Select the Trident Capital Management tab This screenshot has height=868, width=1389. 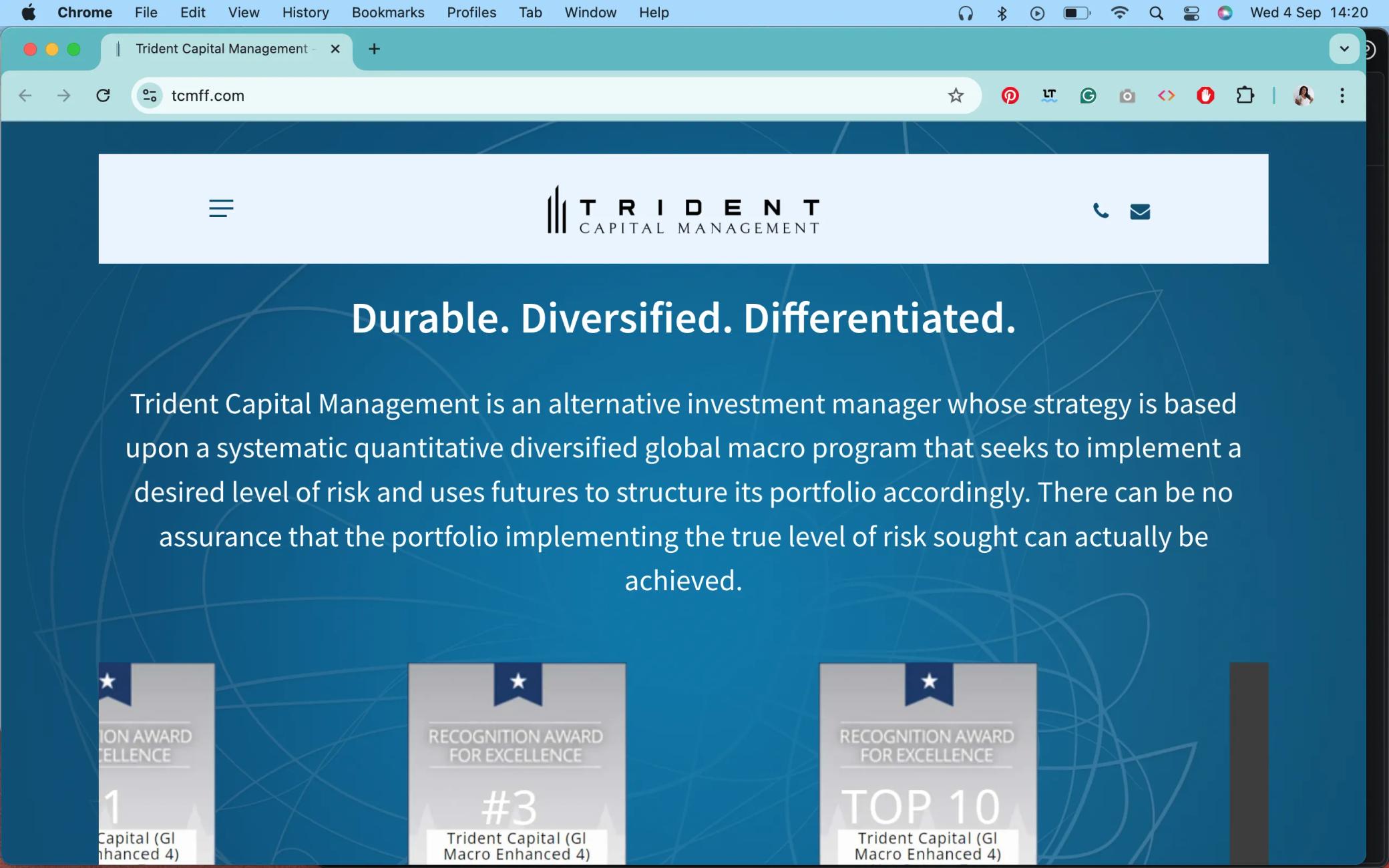coord(227,49)
